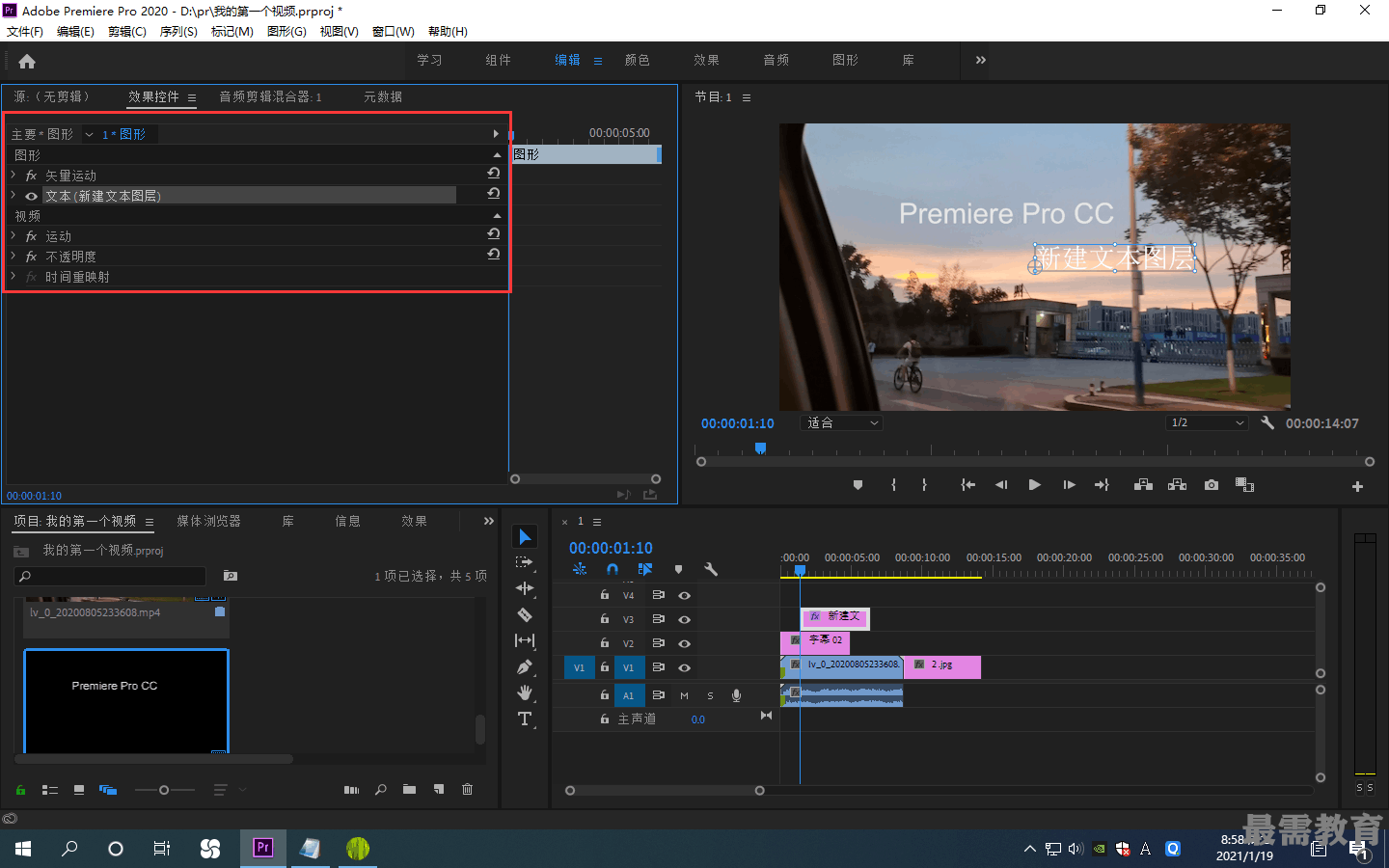Image resolution: width=1389 pixels, height=868 pixels.
Task: Toggle Snap in timeline
Action: point(613,569)
